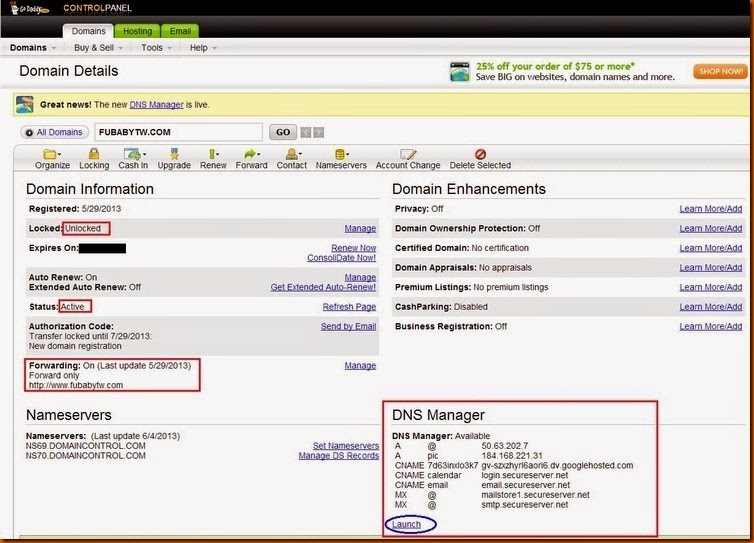Click the NS69.DOMAINCONTROL.COM nameserver text
This screenshot has width=754, height=543.
coord(86,446)
